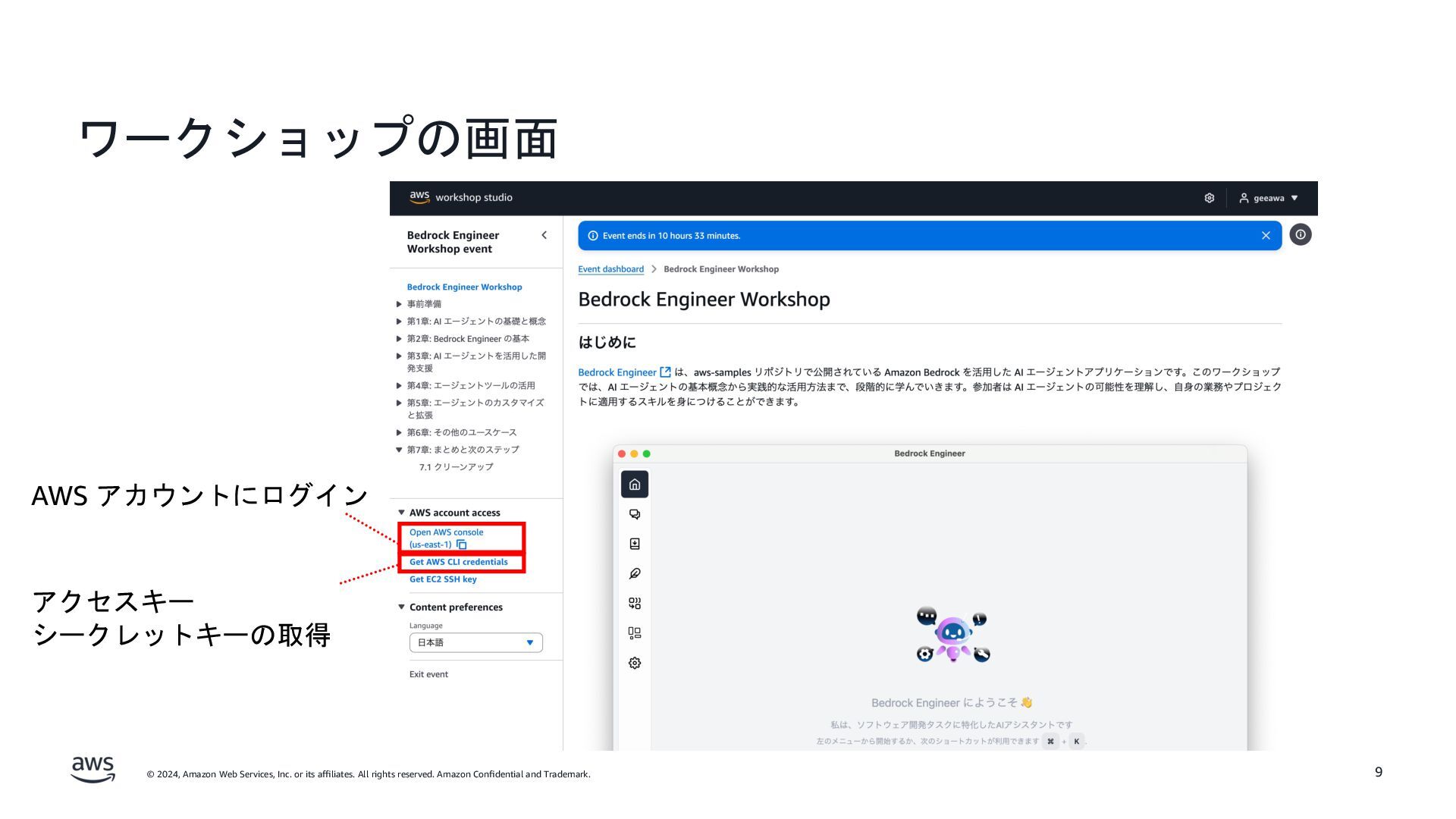Click the info icon in the blue banner
This screenshot has height=819, width=1456.
tap(593, 236)
